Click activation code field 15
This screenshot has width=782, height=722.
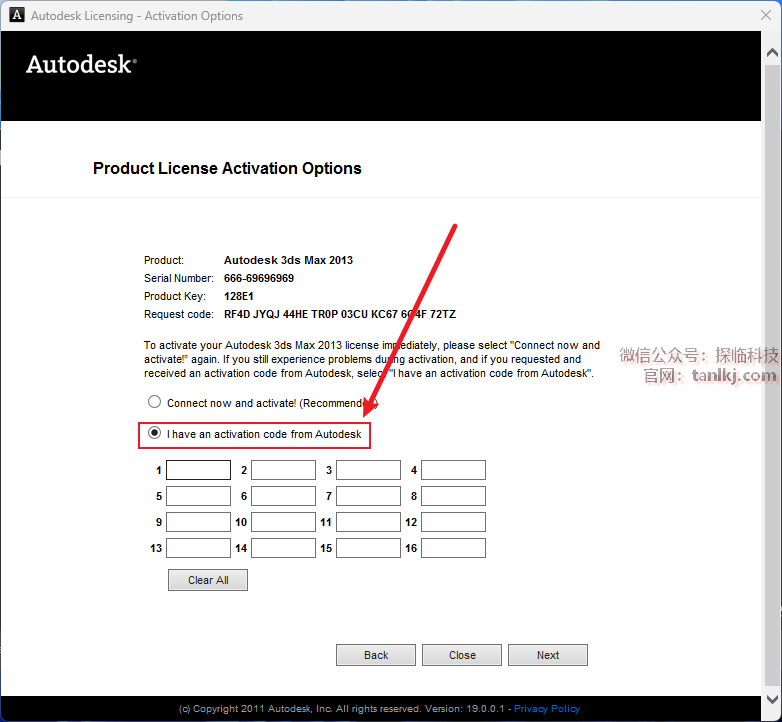(x=368, y=548)
